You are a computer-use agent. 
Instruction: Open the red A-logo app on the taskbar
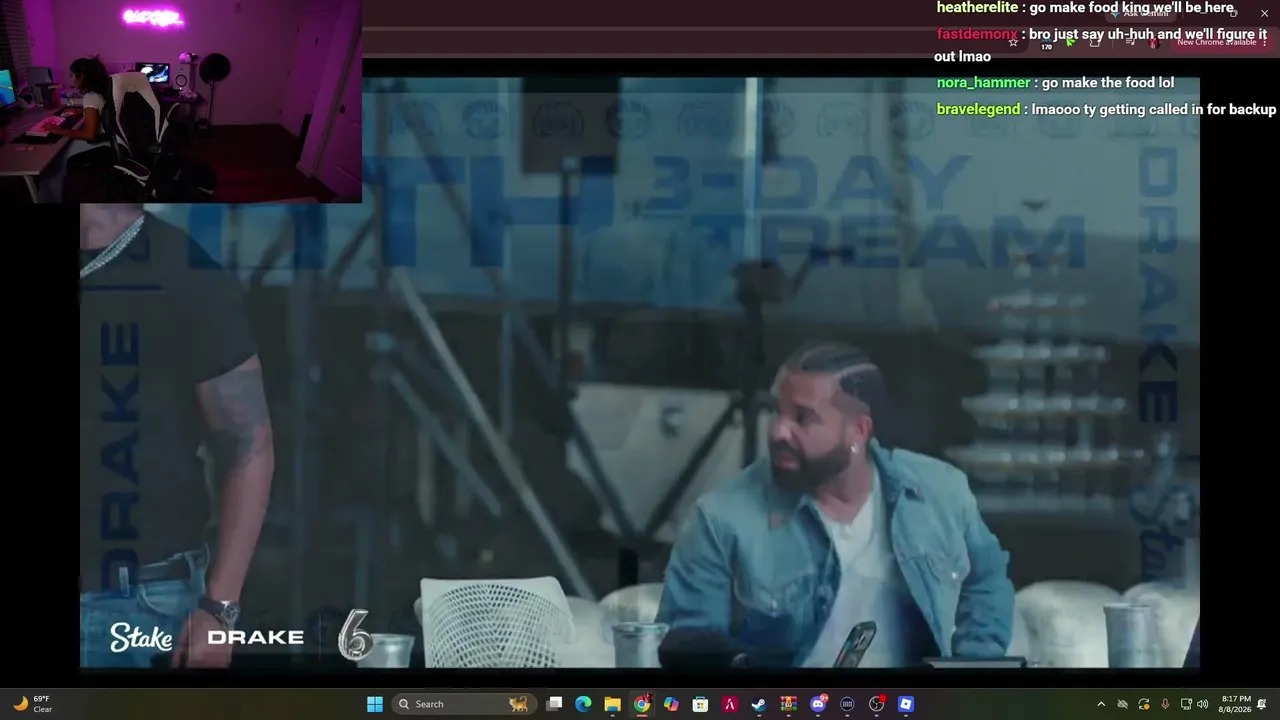coord(730,704)
